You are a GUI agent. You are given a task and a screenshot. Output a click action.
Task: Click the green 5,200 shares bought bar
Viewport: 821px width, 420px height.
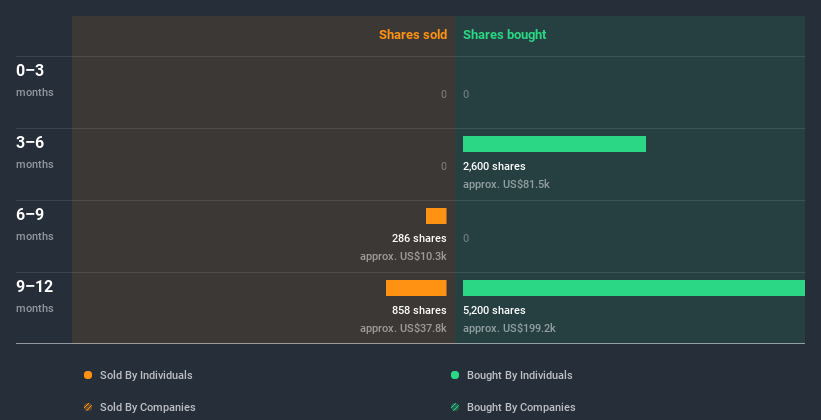pyautogui.click(x=634, y=288)
